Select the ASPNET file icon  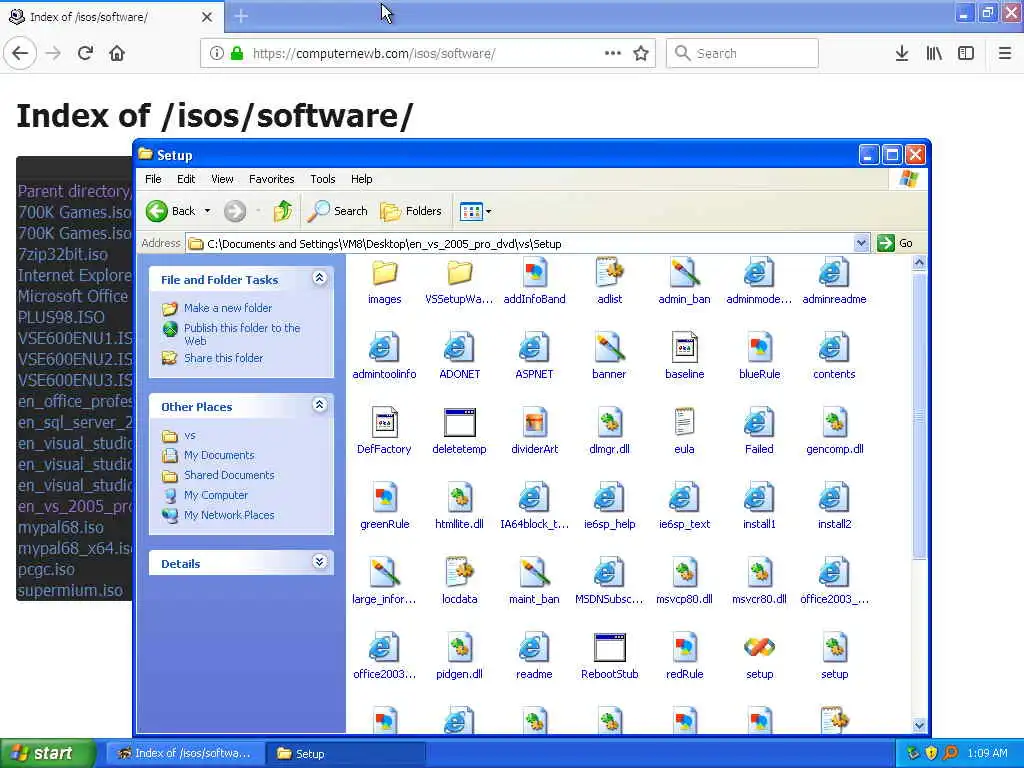click(534, 347)
